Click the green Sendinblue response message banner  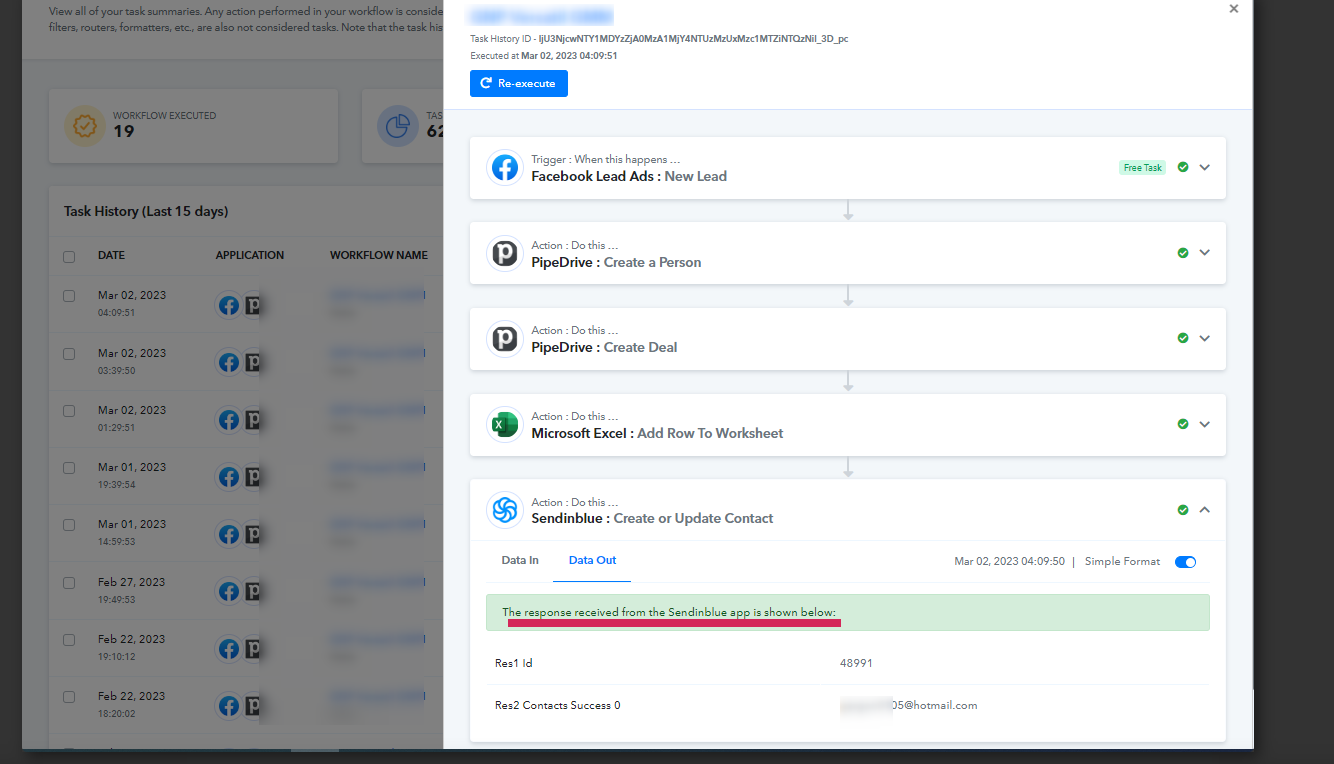coord(848,613)
